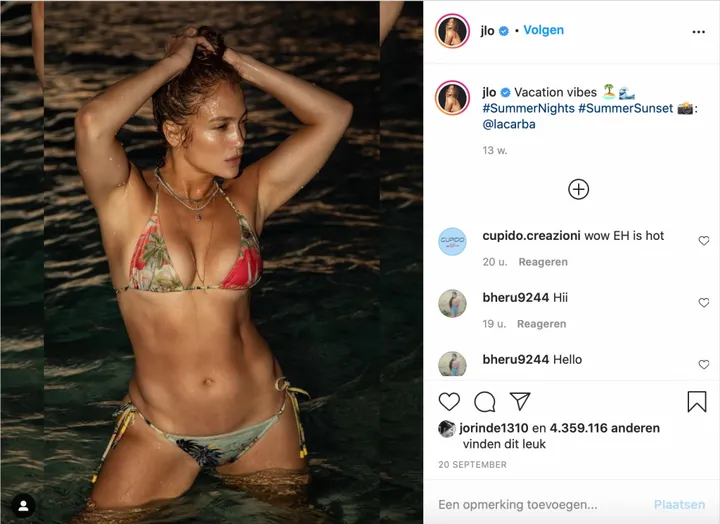Screen dimensions: 720x524
Task: Click Volgen to follow jlo
Action: pos(544,30)
